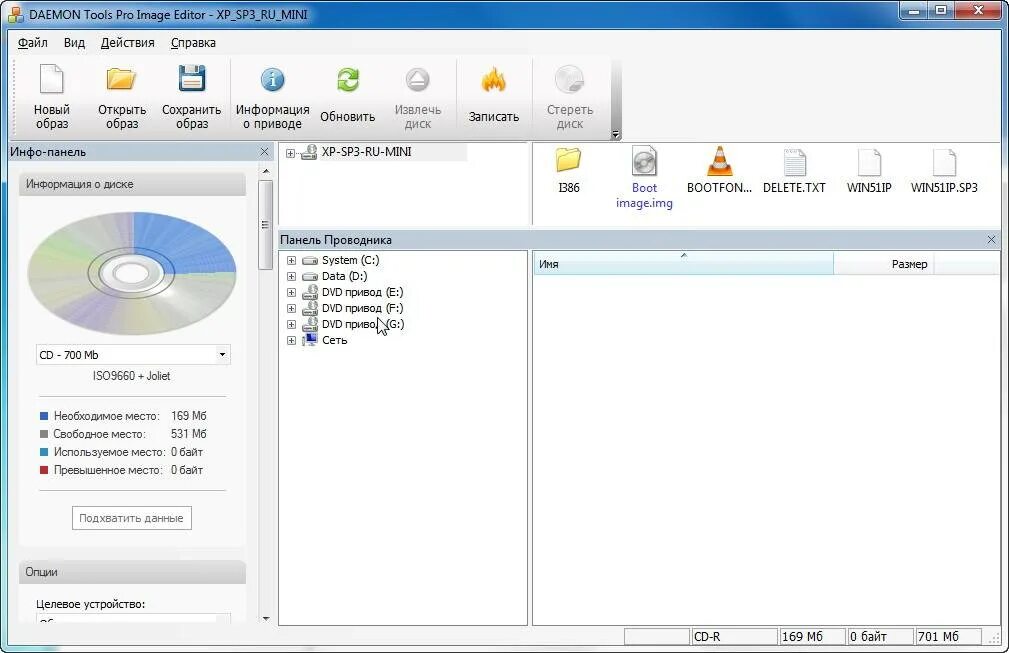
Task: Click the 0 байт status bar field
Action: point(879,636)
